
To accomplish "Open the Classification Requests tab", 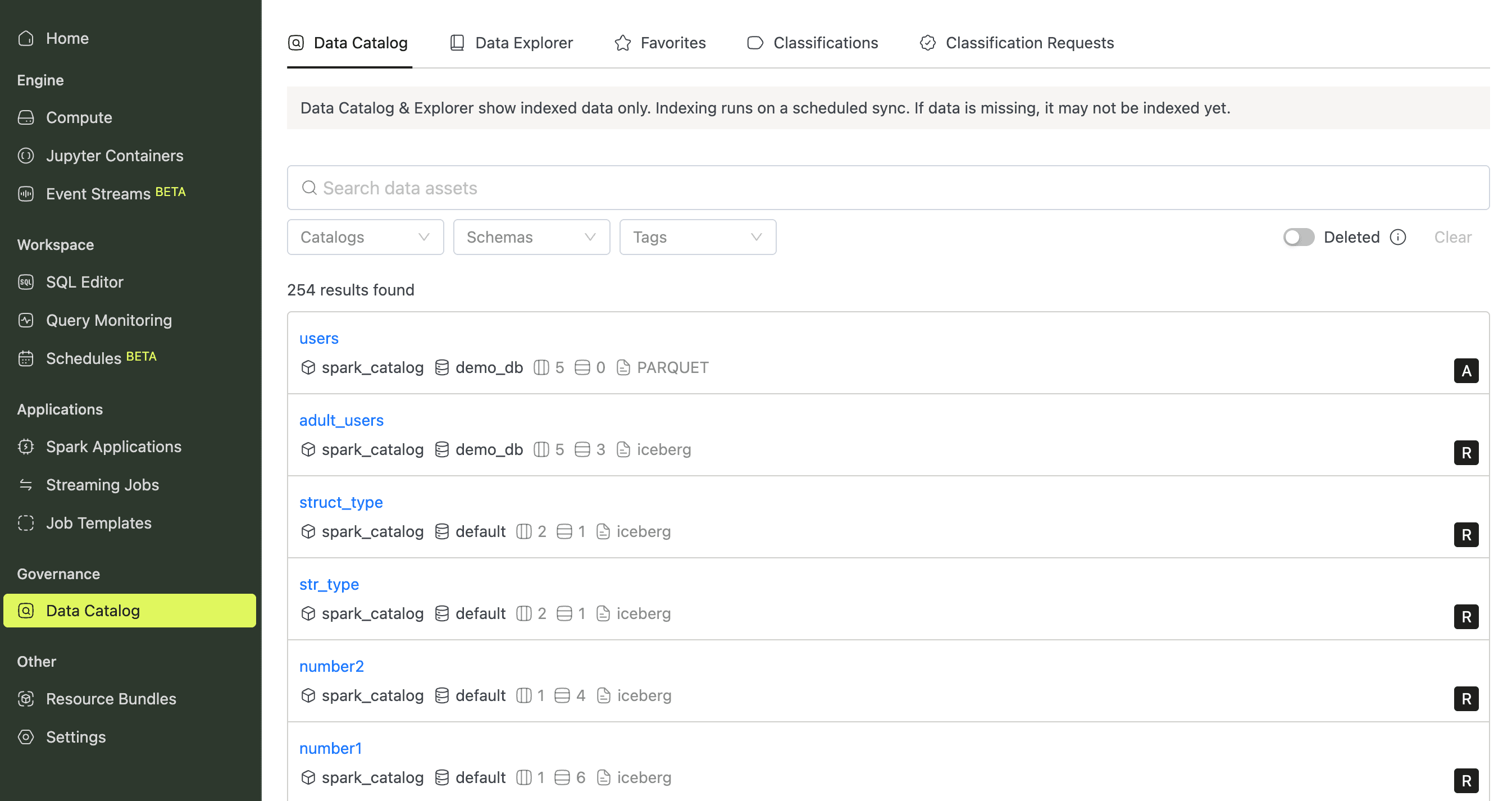I will click(x=1017, y=43).
